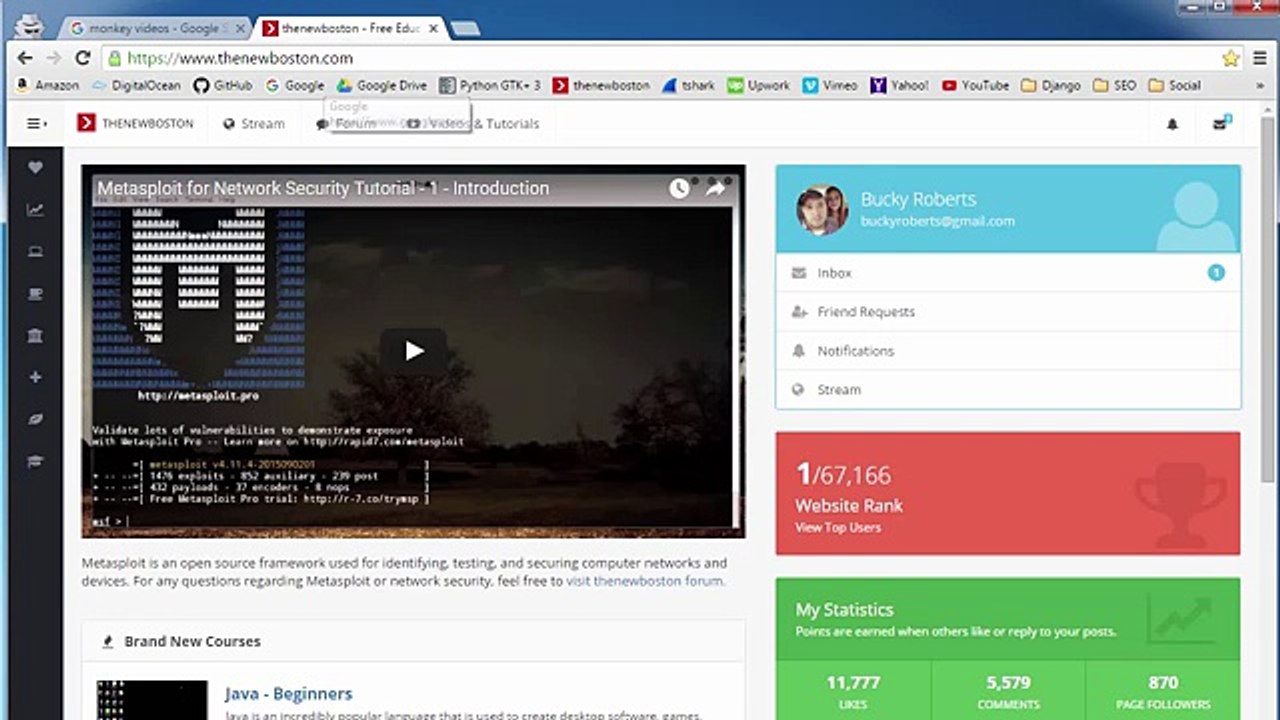Open the DigitalOcean bookmark
1280x720 pixels.
(x=137, y=86)
